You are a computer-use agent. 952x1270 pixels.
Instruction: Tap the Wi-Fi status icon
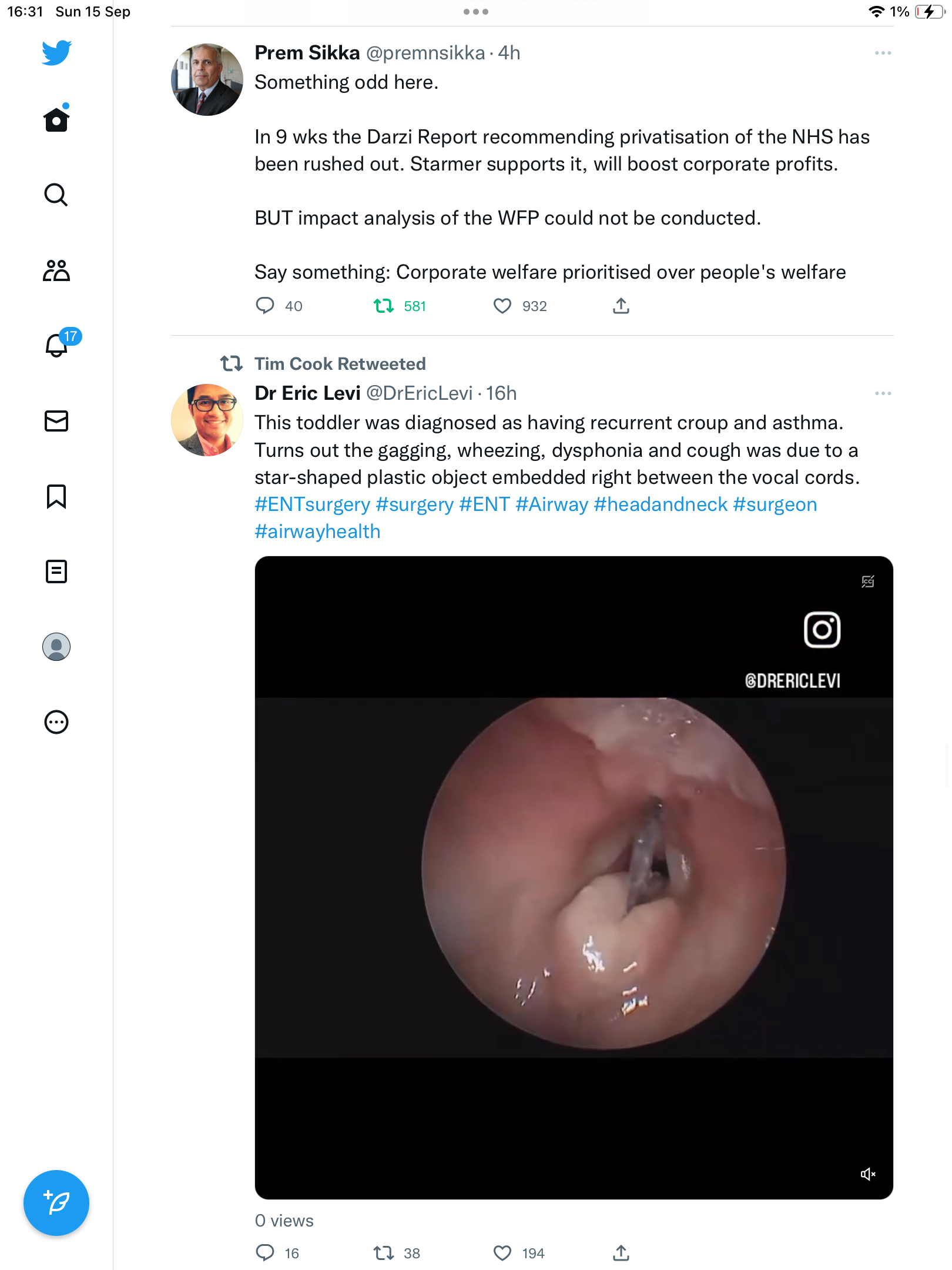click(x=876, y=12)
